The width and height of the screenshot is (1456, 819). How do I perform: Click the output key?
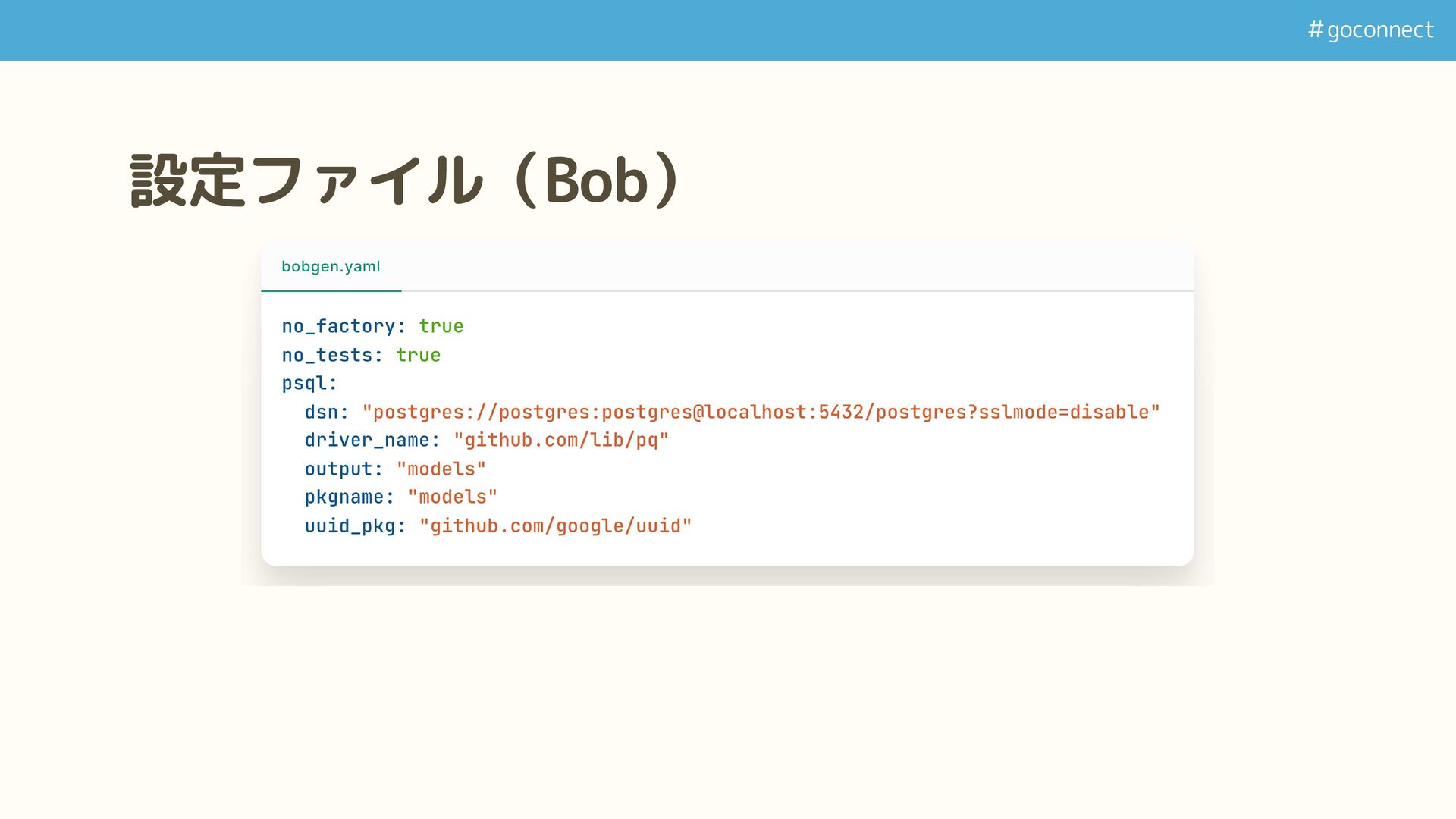tap(338, 469)
